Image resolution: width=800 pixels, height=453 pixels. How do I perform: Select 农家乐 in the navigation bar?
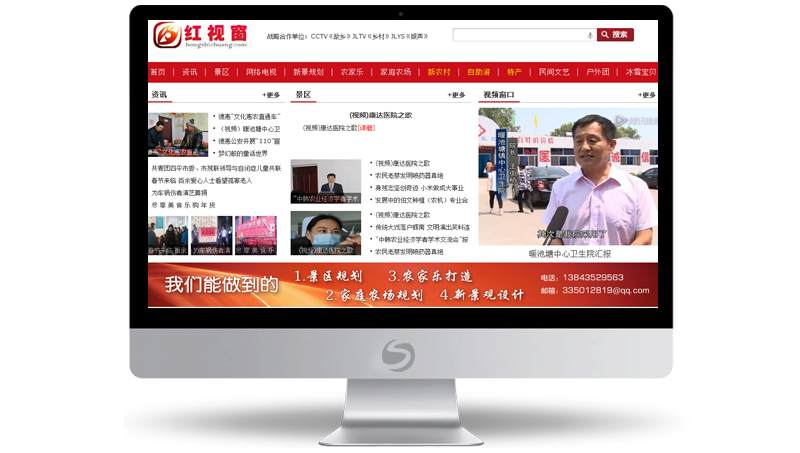(x=352, y=72)
